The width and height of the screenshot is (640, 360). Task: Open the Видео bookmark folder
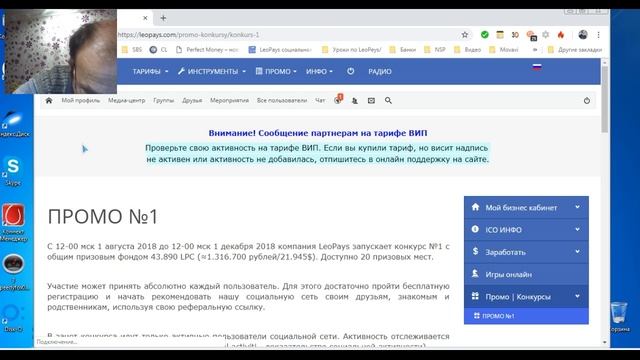[467, 50]
